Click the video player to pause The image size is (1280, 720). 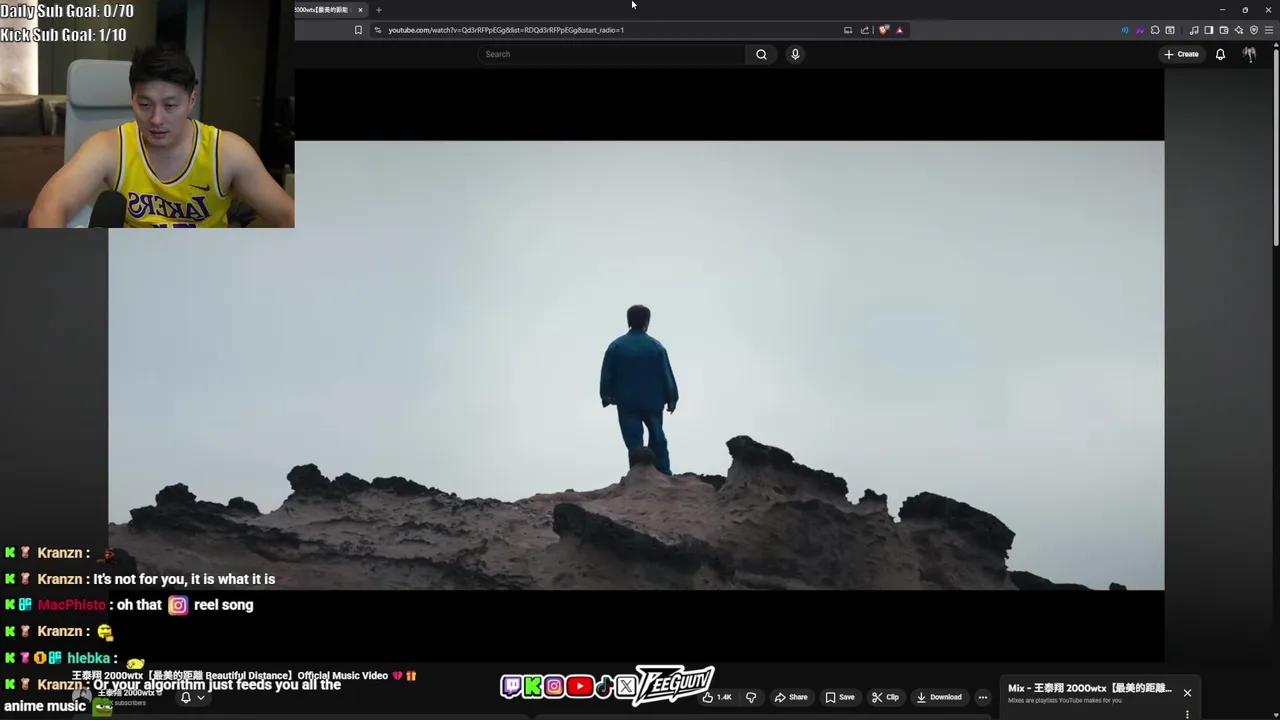[636, 365]
